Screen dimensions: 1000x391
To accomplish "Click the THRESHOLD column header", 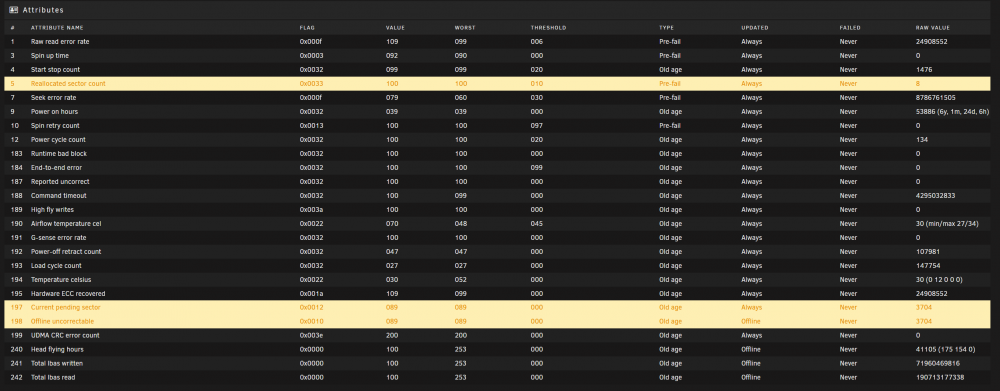I will [x=548, y=28].
